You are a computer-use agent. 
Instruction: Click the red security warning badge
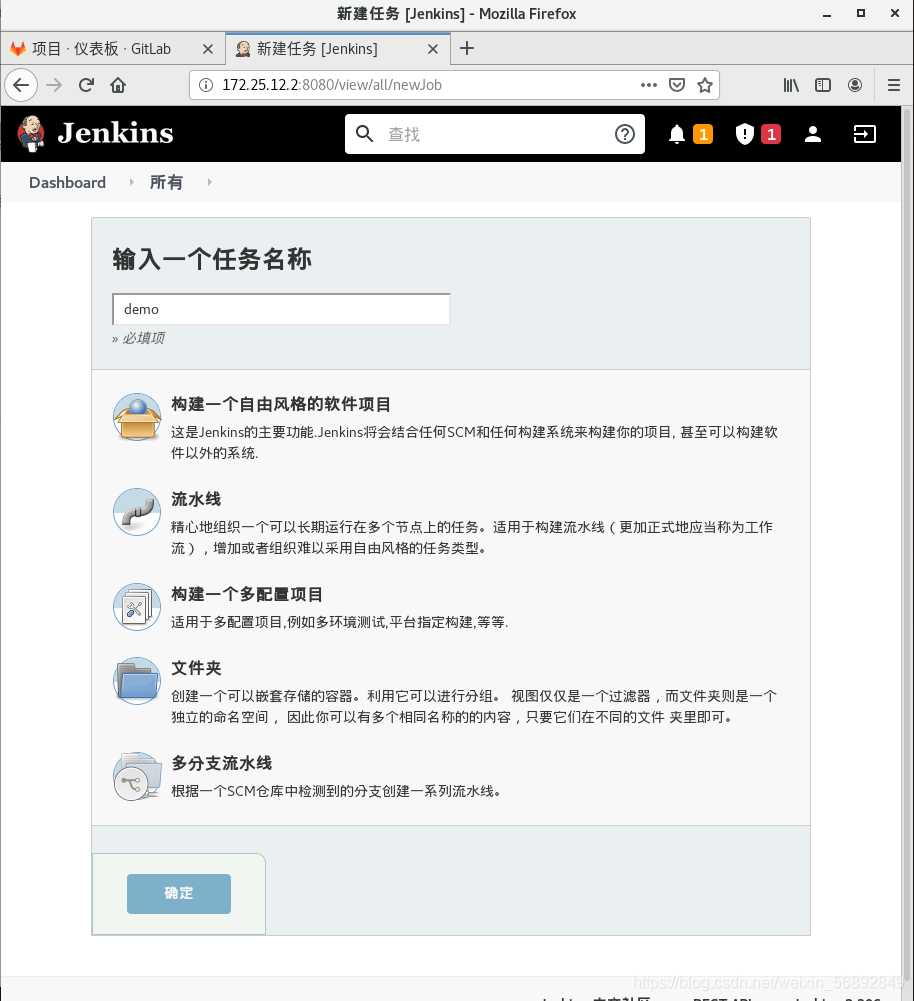771,134
